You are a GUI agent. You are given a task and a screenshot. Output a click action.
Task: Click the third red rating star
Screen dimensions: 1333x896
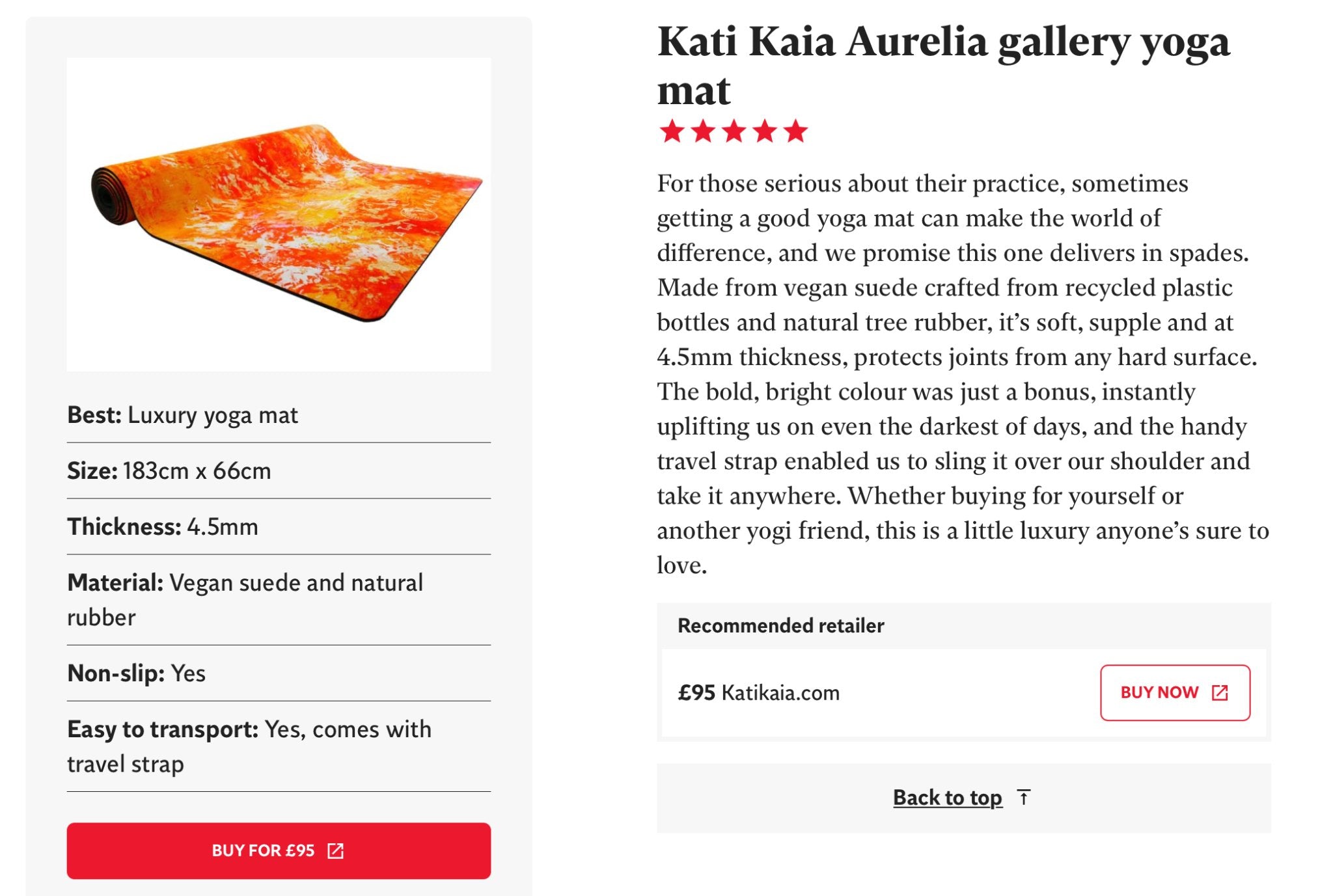[734, 131]
